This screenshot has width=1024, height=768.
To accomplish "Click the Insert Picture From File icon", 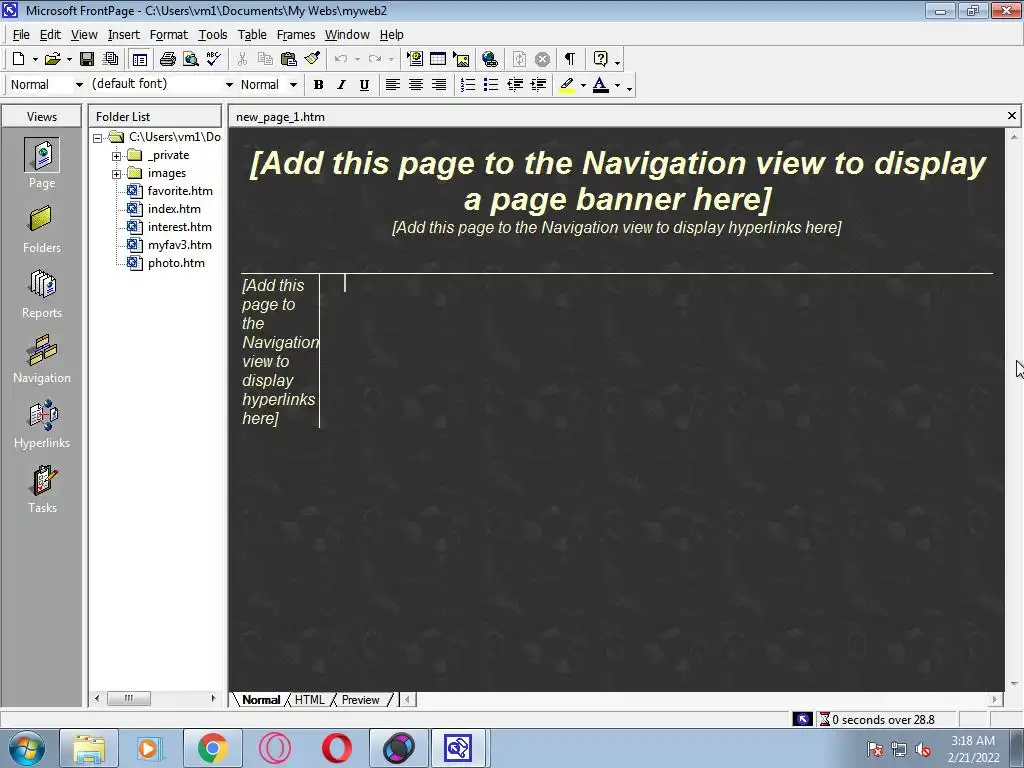I will [x=462, y=59].
